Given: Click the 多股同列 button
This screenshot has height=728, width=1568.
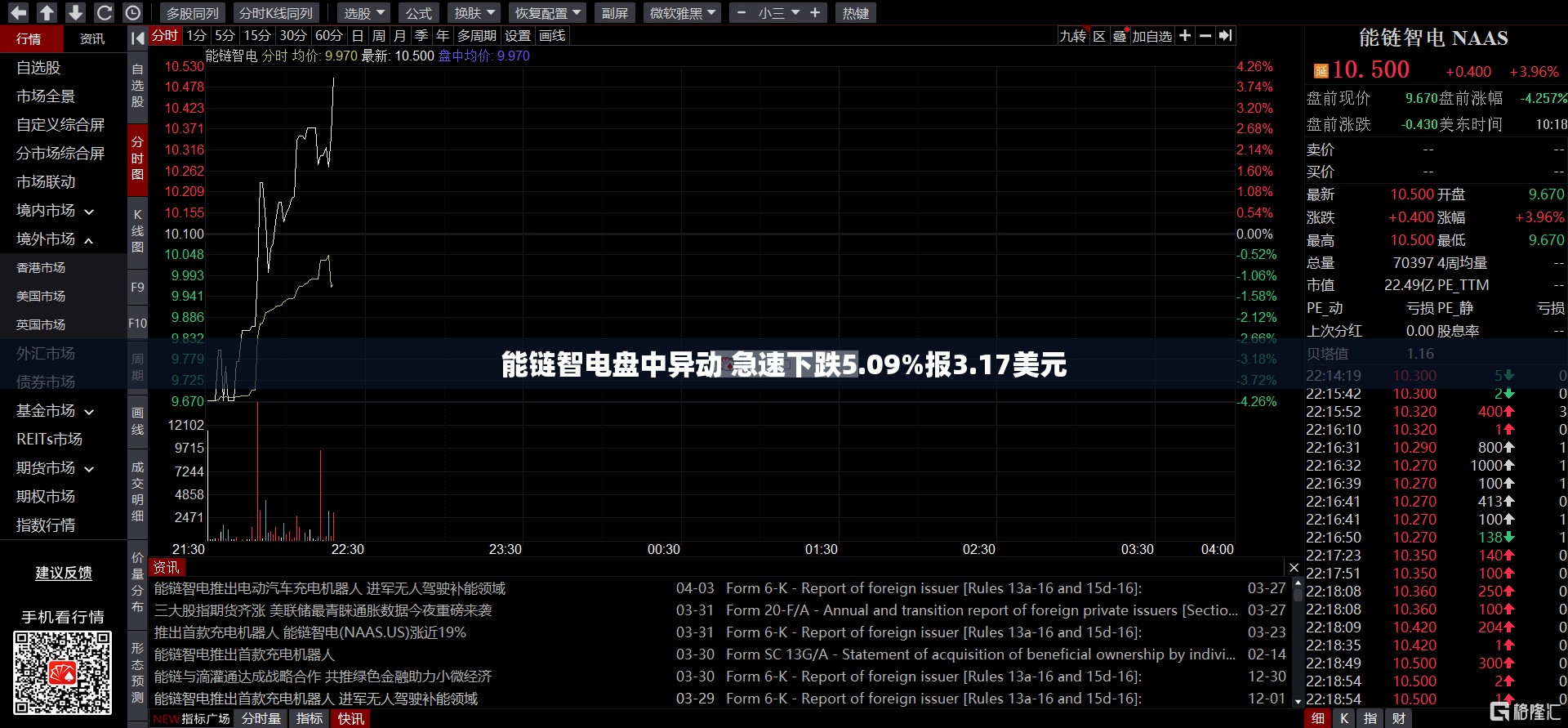Looking at the screenshot, I should click(x=193, y=13).
